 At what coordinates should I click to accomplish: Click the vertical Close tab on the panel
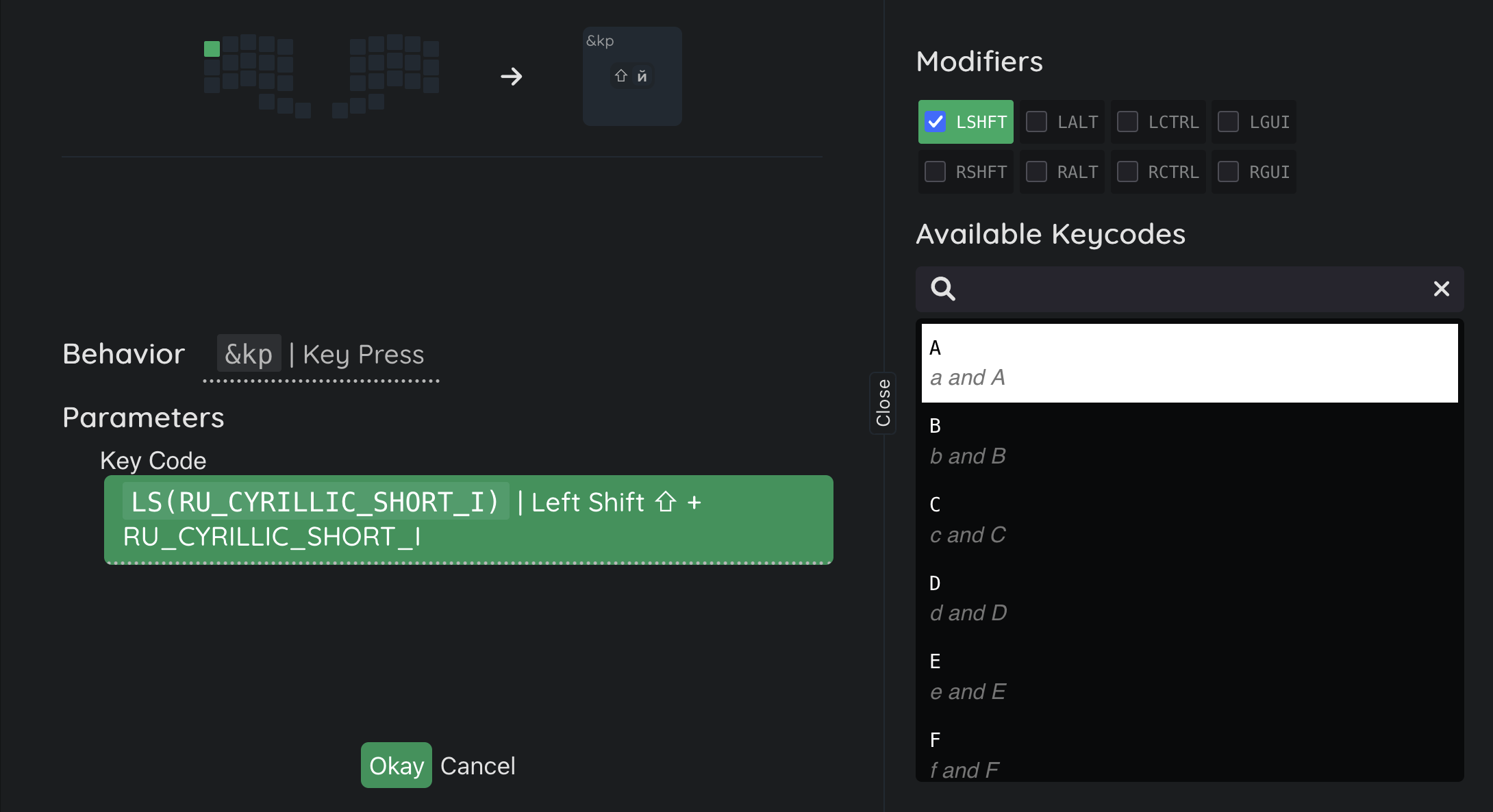[x=883, y=403]
